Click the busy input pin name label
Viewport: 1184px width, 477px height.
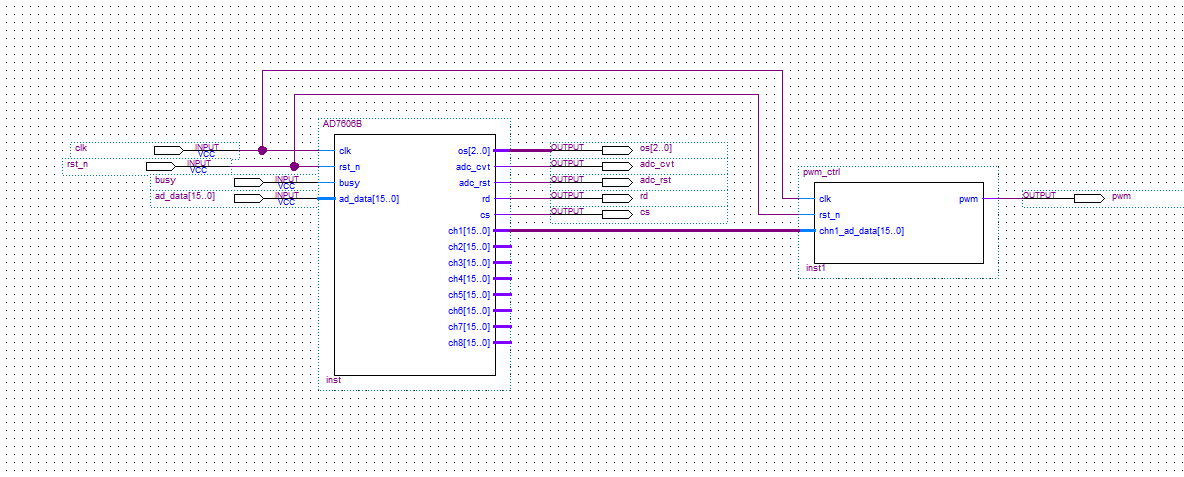click(165, 180)
